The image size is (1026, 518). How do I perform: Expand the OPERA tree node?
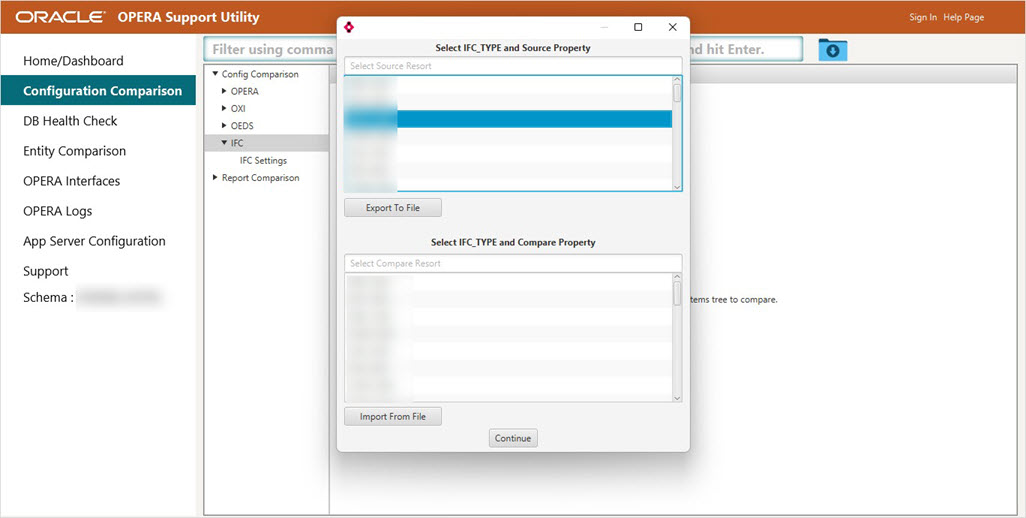pyautogui.click(x=224, y=91)
